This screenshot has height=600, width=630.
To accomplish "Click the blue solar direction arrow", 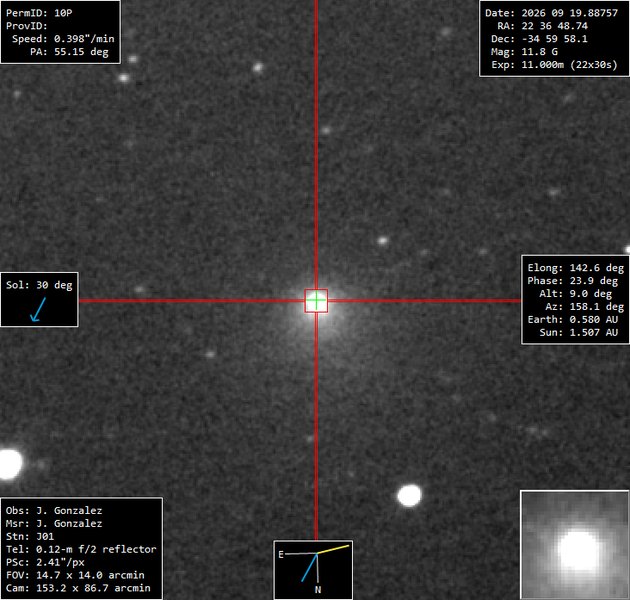I will click(38, 309).
